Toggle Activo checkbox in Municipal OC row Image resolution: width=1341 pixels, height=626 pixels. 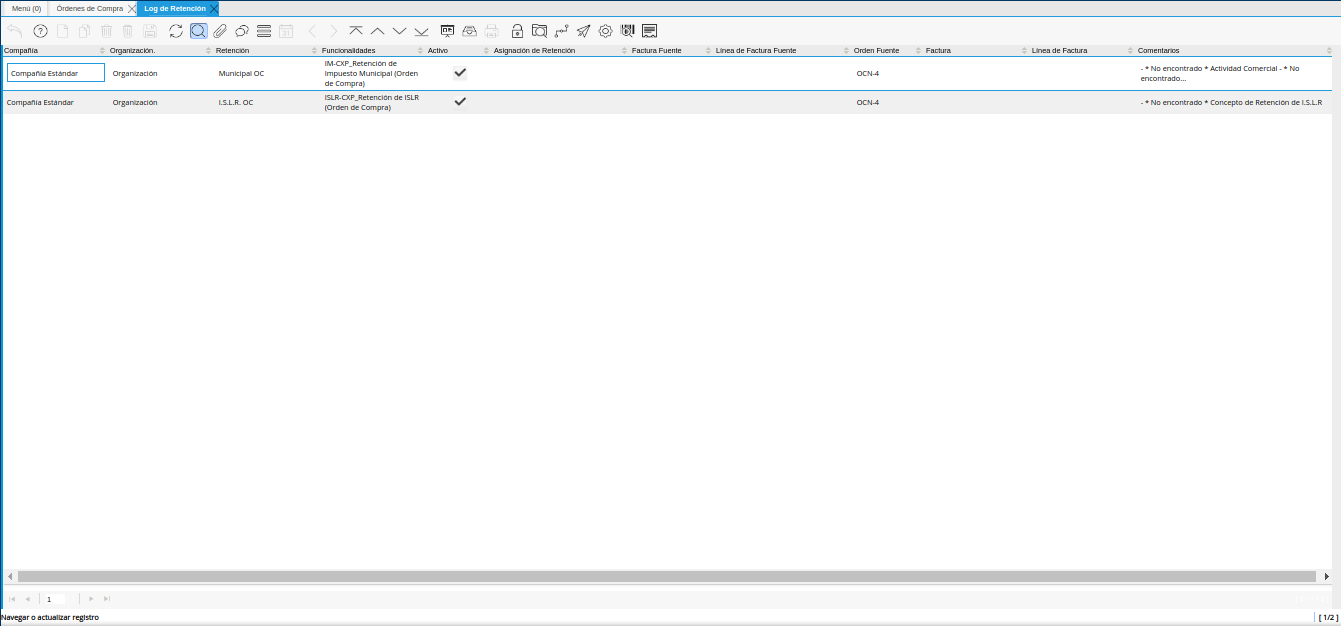pyautogui.click(x=460, y=73)
